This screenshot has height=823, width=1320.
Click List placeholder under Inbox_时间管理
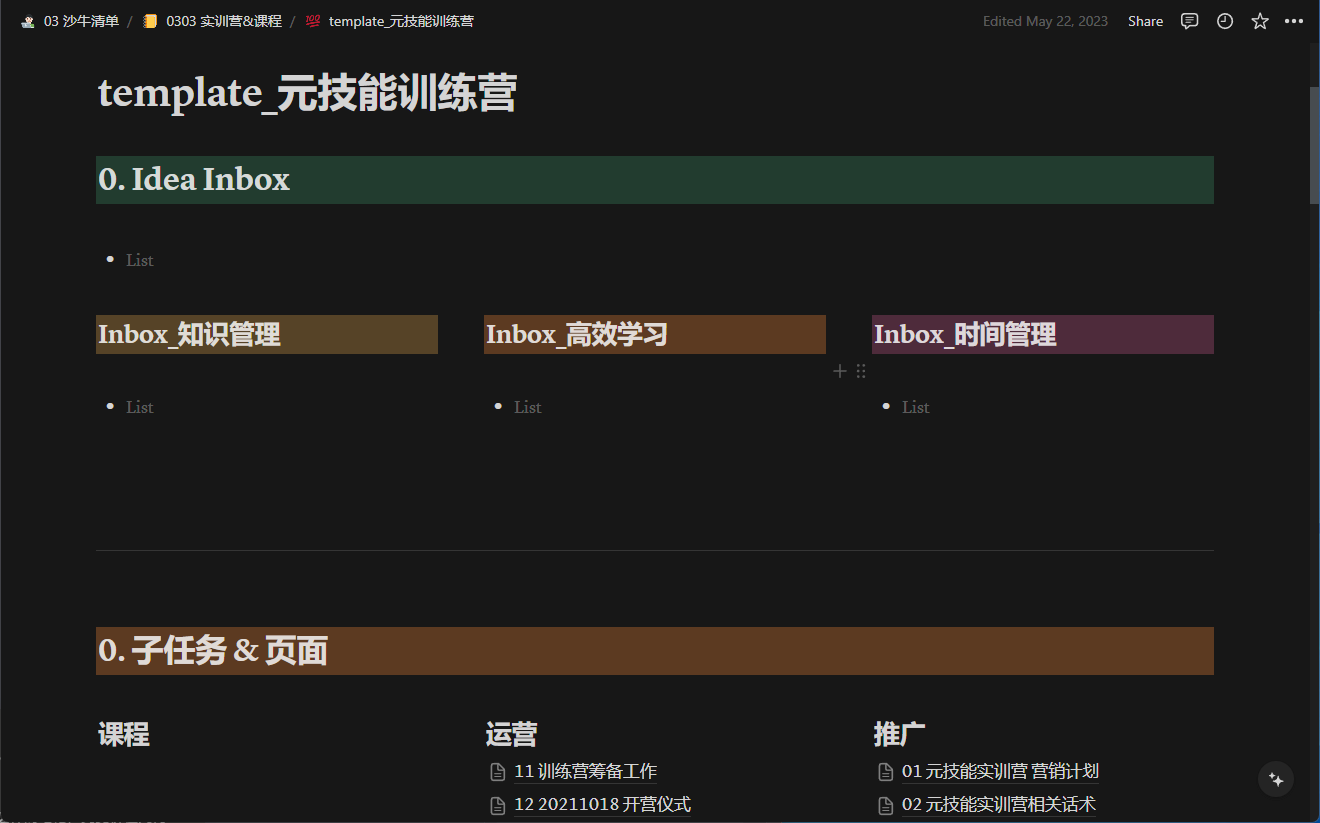[x=916, y=407]
